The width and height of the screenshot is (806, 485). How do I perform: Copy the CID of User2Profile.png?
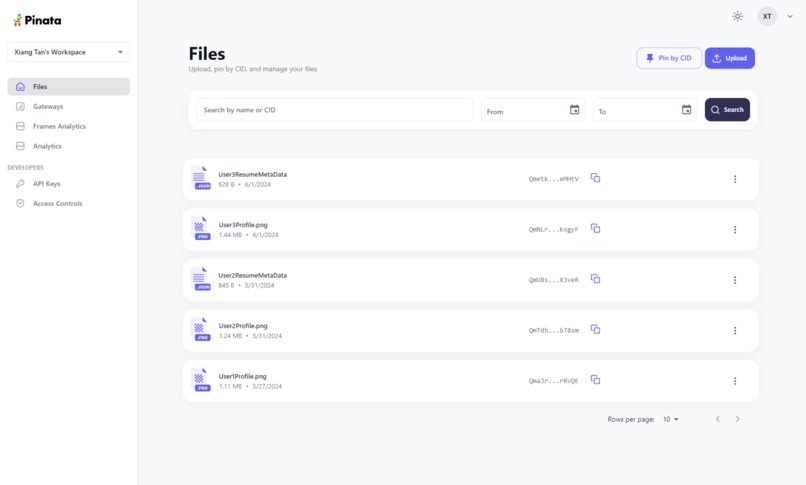click(595, 329)
